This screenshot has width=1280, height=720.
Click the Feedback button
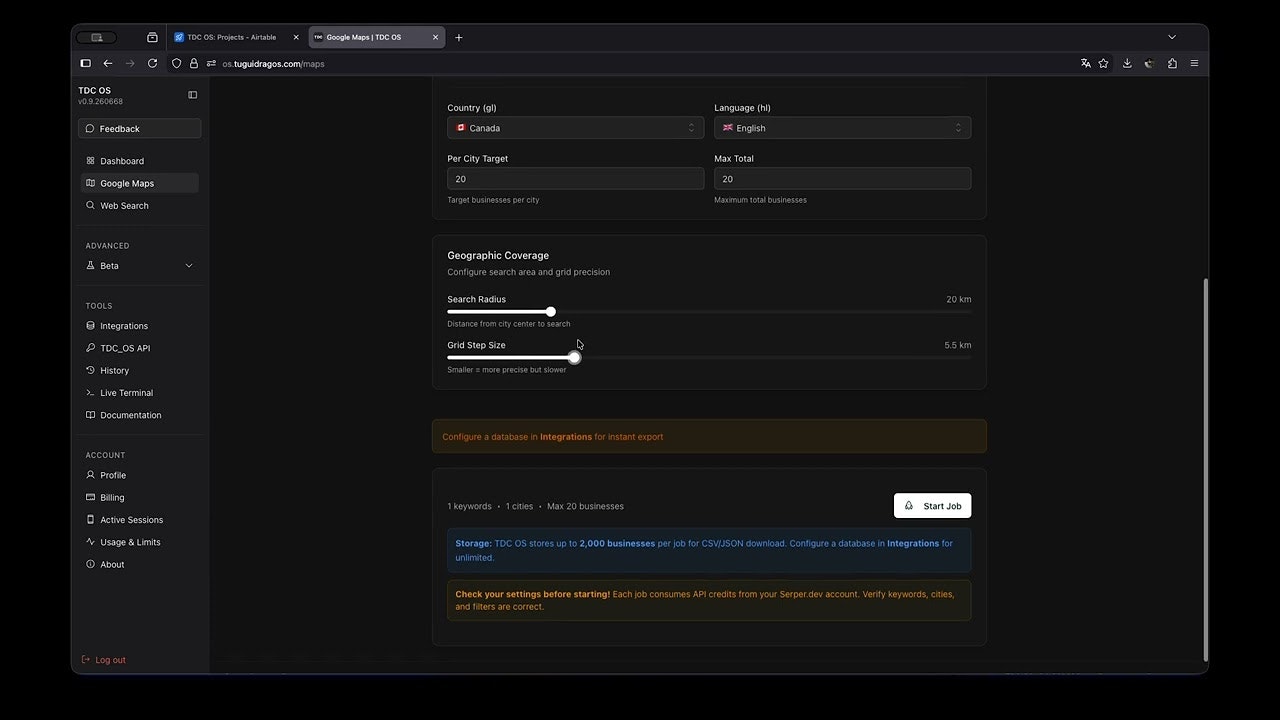tap(139, 129)
